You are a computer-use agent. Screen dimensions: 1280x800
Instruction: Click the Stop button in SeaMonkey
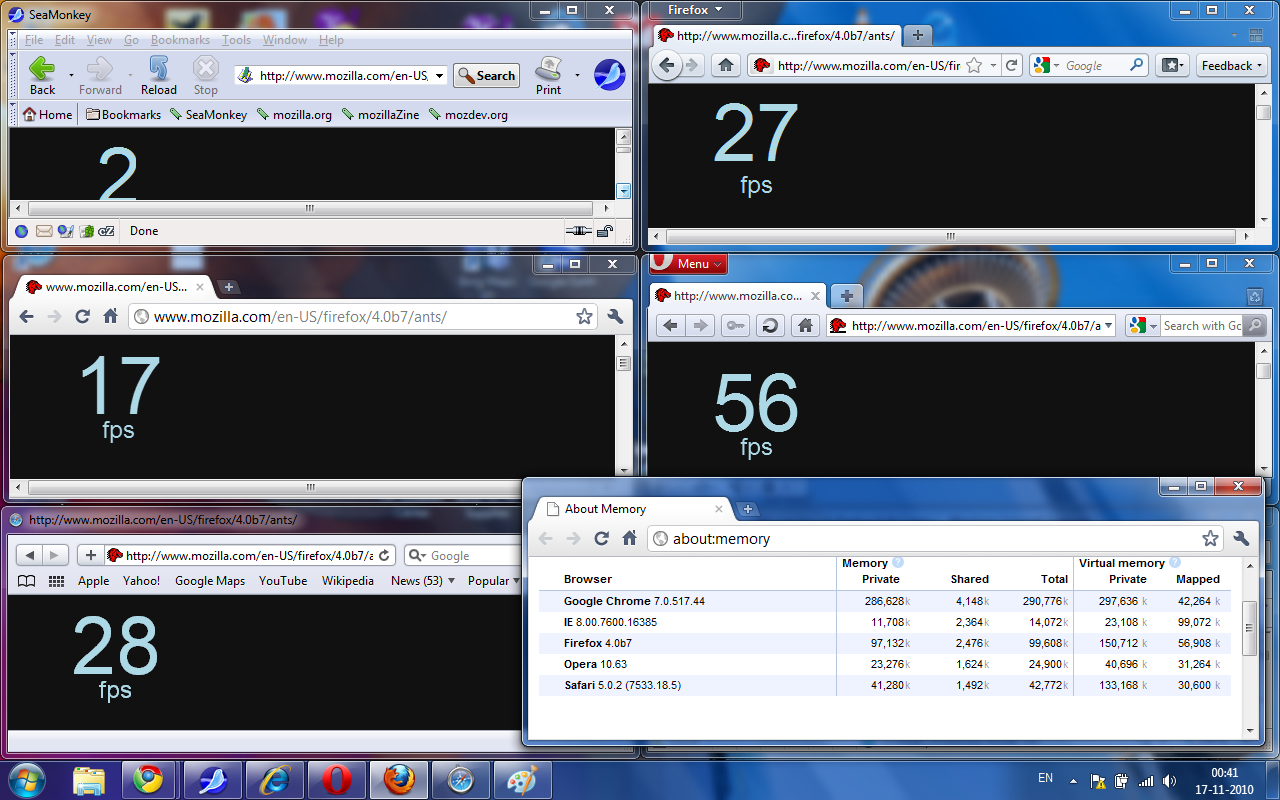tap(205, 75)
